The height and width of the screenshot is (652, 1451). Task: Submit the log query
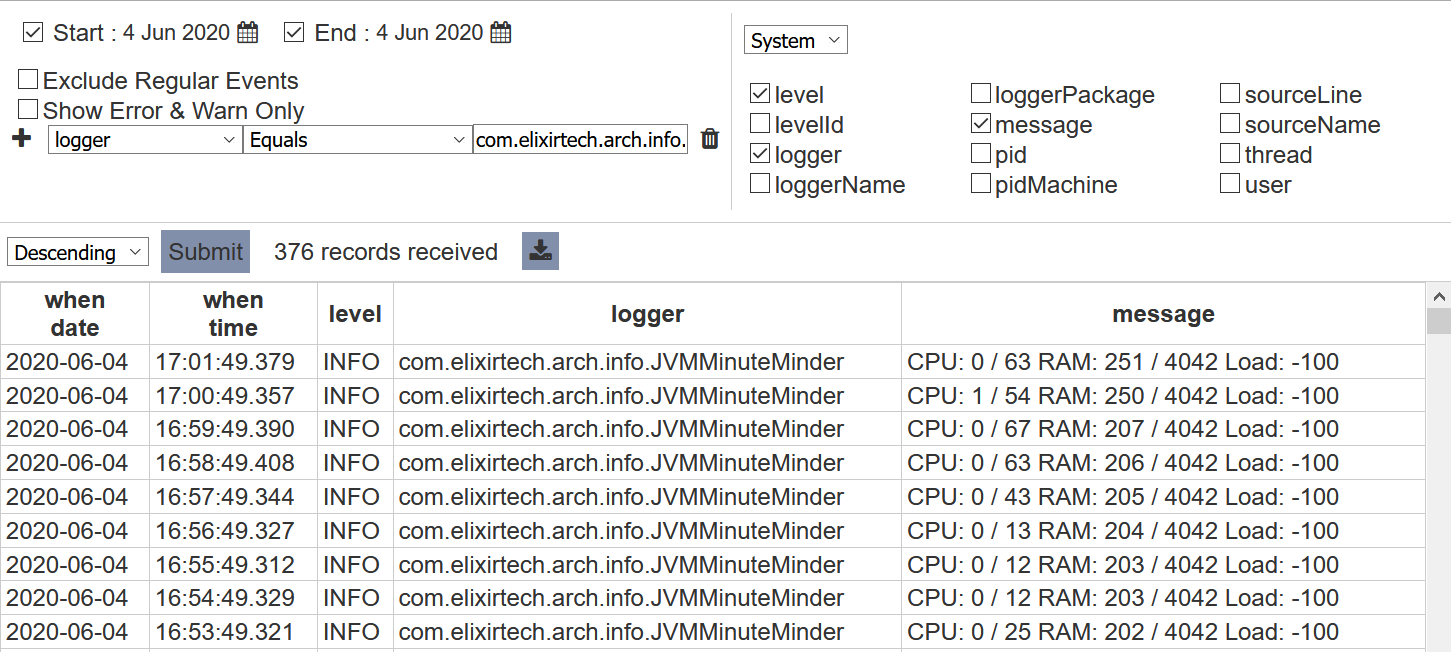(x=205, y=251)
